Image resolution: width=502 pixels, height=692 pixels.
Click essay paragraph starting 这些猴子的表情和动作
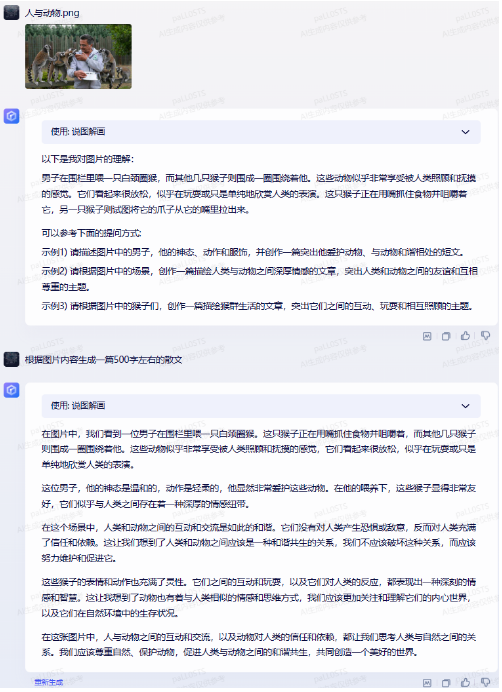click(259, 598)
